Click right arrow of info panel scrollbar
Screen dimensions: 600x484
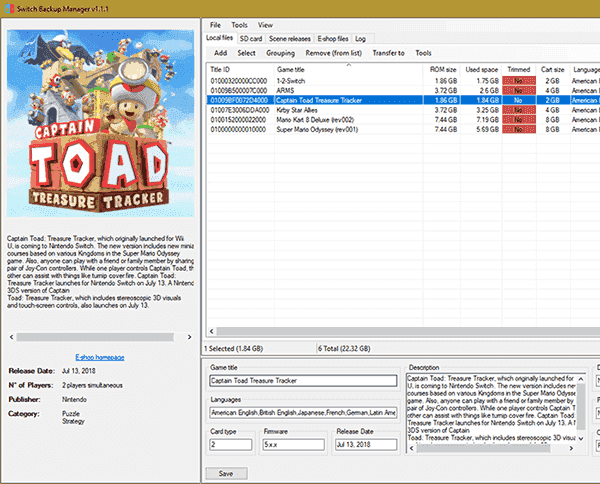(x=189, y=337)
